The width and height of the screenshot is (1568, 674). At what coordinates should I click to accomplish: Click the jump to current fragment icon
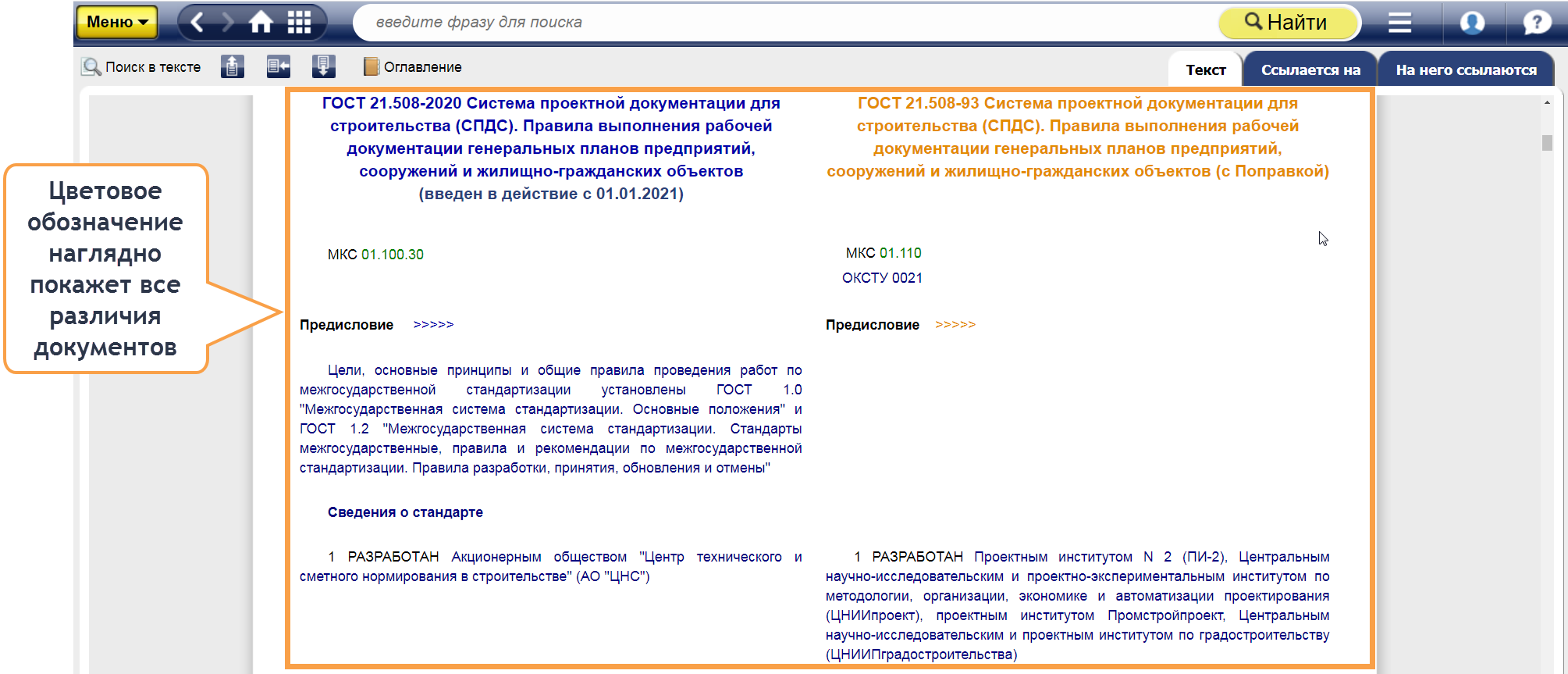click(x=278, y=67)
